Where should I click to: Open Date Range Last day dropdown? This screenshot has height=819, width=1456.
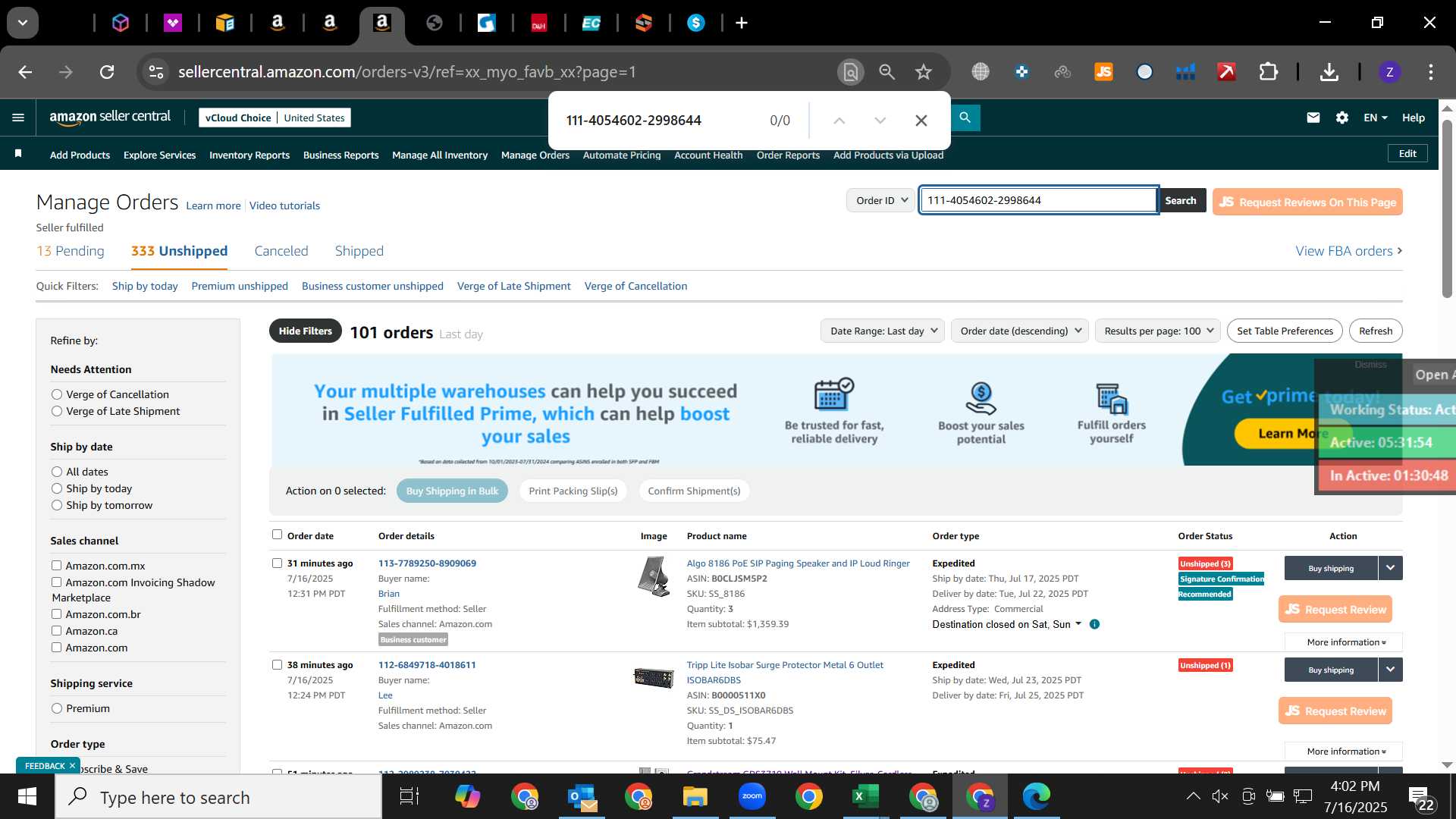click(x=883, y=331)
